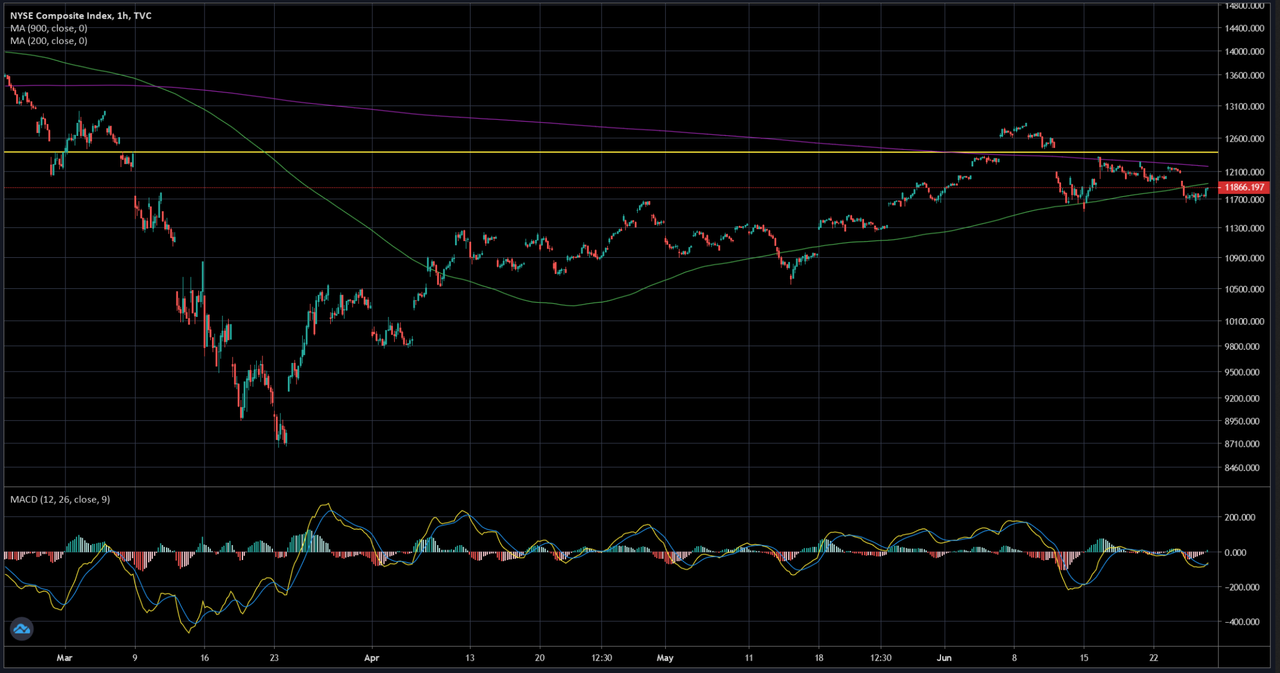Click the 11 date label on time axis
Screen dimensions: 1280x673
[749, 660]
